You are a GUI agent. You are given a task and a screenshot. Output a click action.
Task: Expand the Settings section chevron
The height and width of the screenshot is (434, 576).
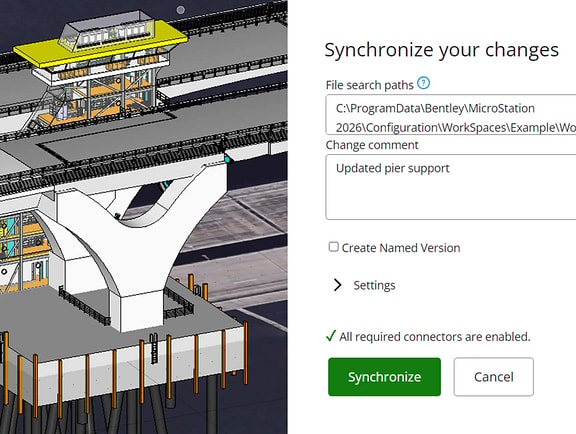point(337,285)
